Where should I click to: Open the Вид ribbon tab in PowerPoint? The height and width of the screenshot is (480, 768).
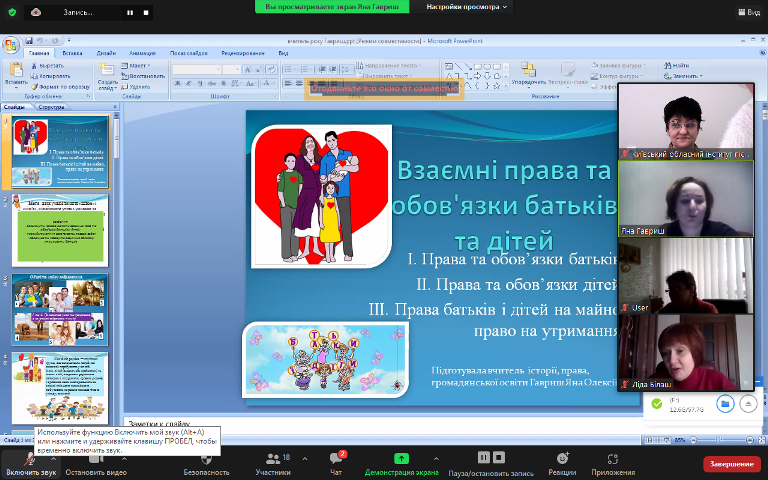[283, 53]
